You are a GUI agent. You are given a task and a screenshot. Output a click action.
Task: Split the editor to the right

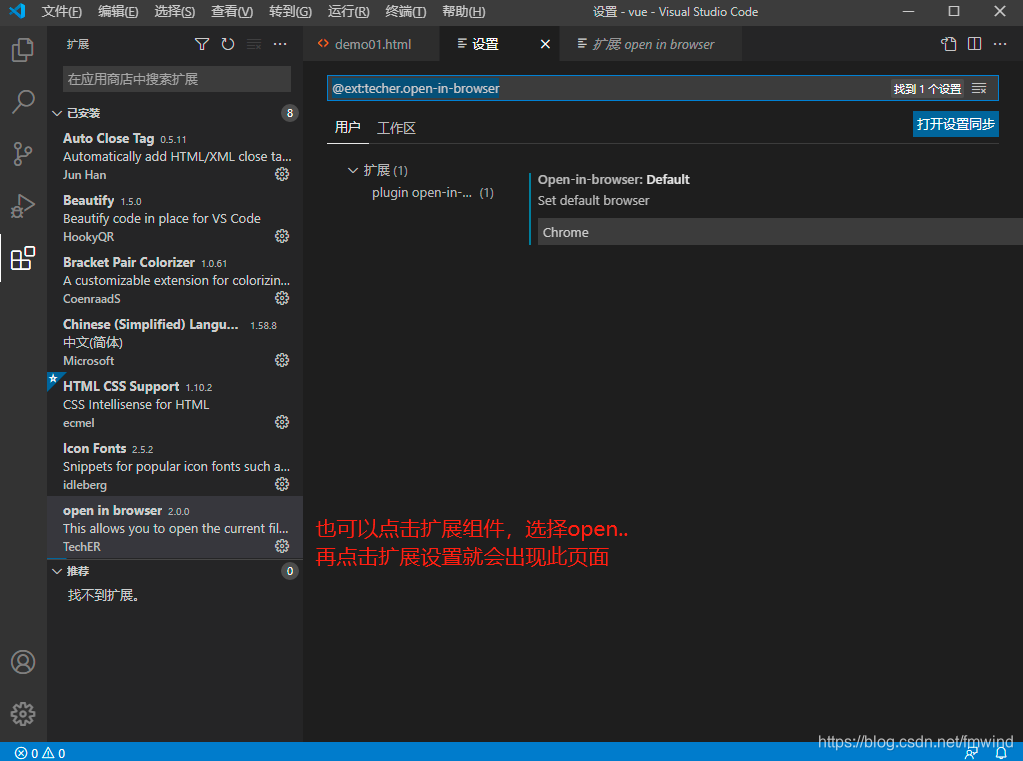point(975,44)
